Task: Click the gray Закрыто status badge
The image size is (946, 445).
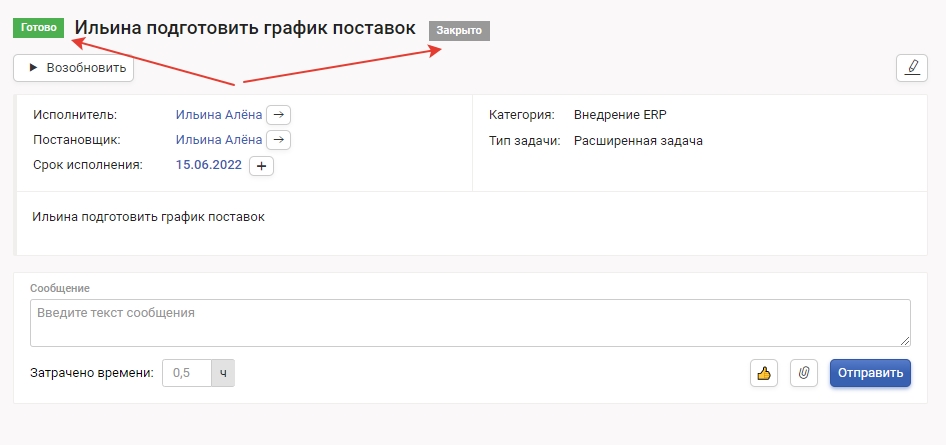Action: 459,31
